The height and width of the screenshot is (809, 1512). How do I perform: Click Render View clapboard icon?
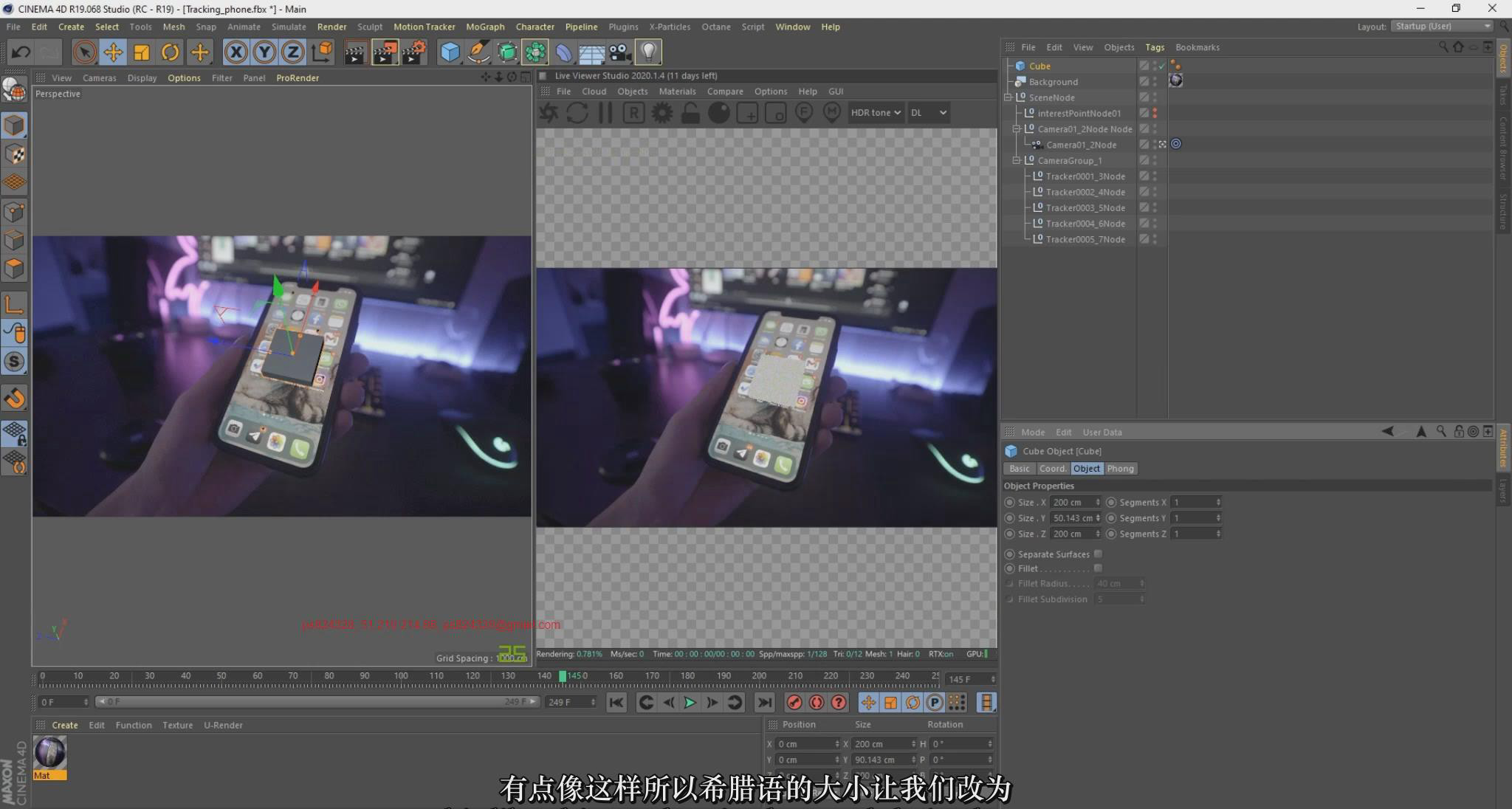[x=355, y=52]
